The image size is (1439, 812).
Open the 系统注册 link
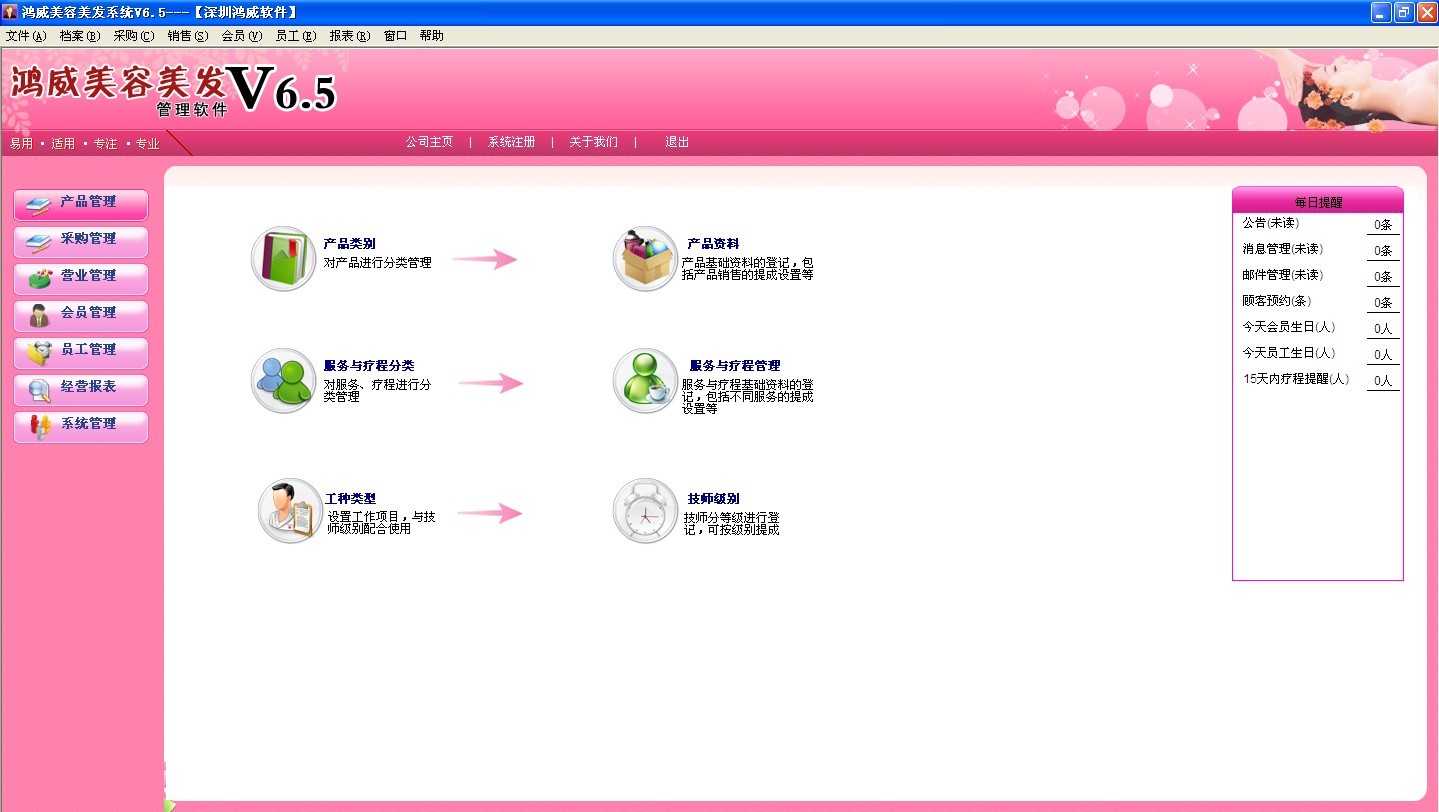(511, 142)
